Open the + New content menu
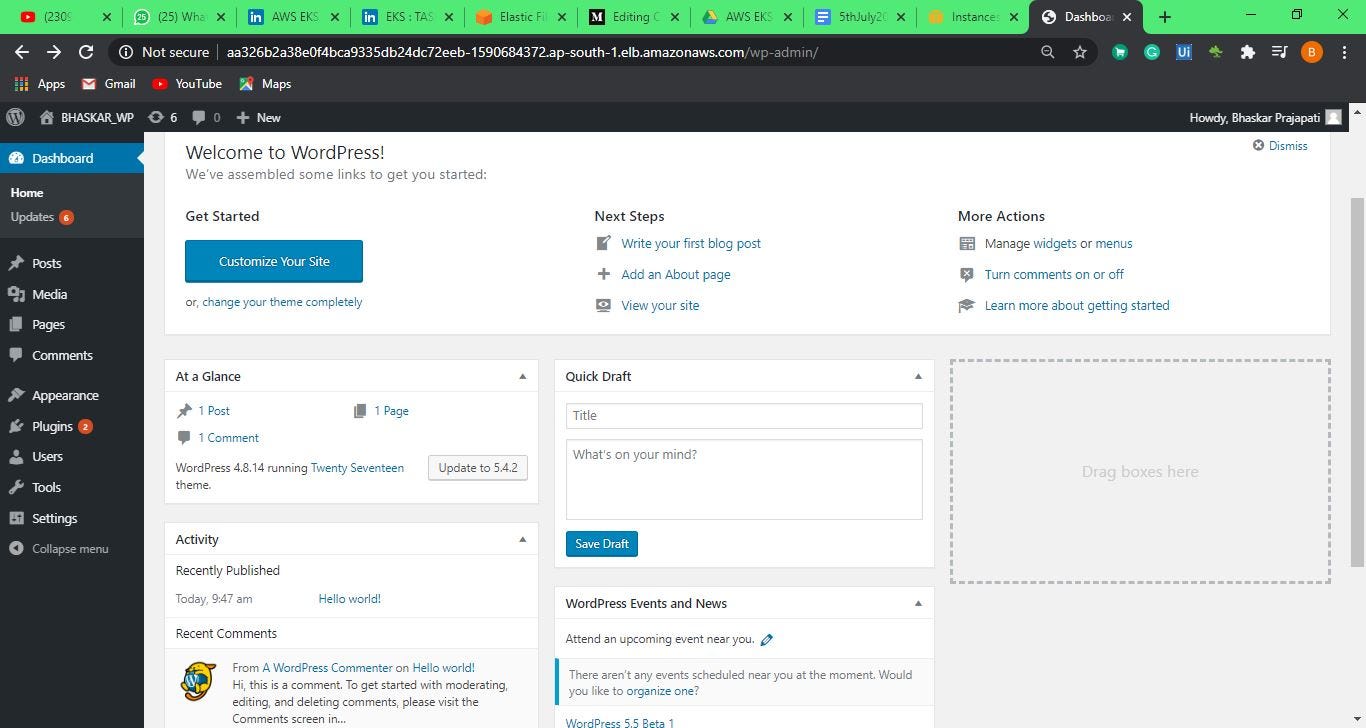Screen dimensions: 1366x728 click(258, 117)
